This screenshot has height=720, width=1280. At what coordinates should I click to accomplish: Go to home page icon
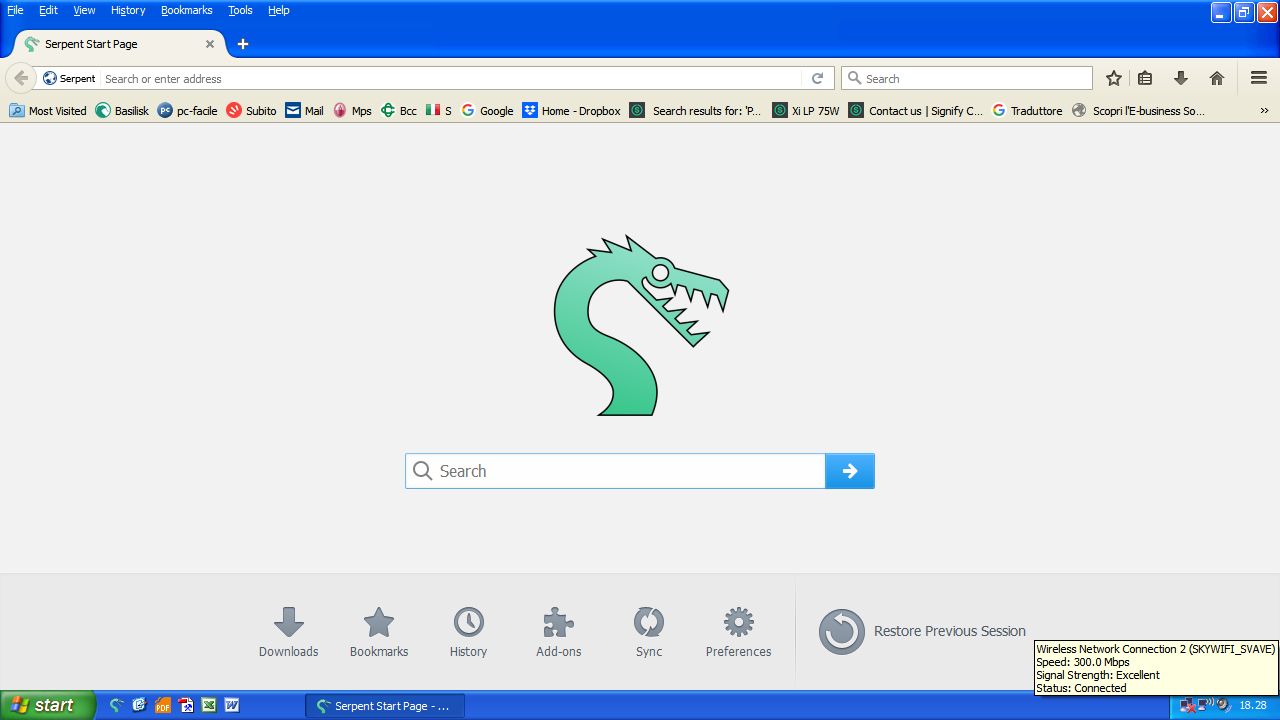tap(1217, 78)
